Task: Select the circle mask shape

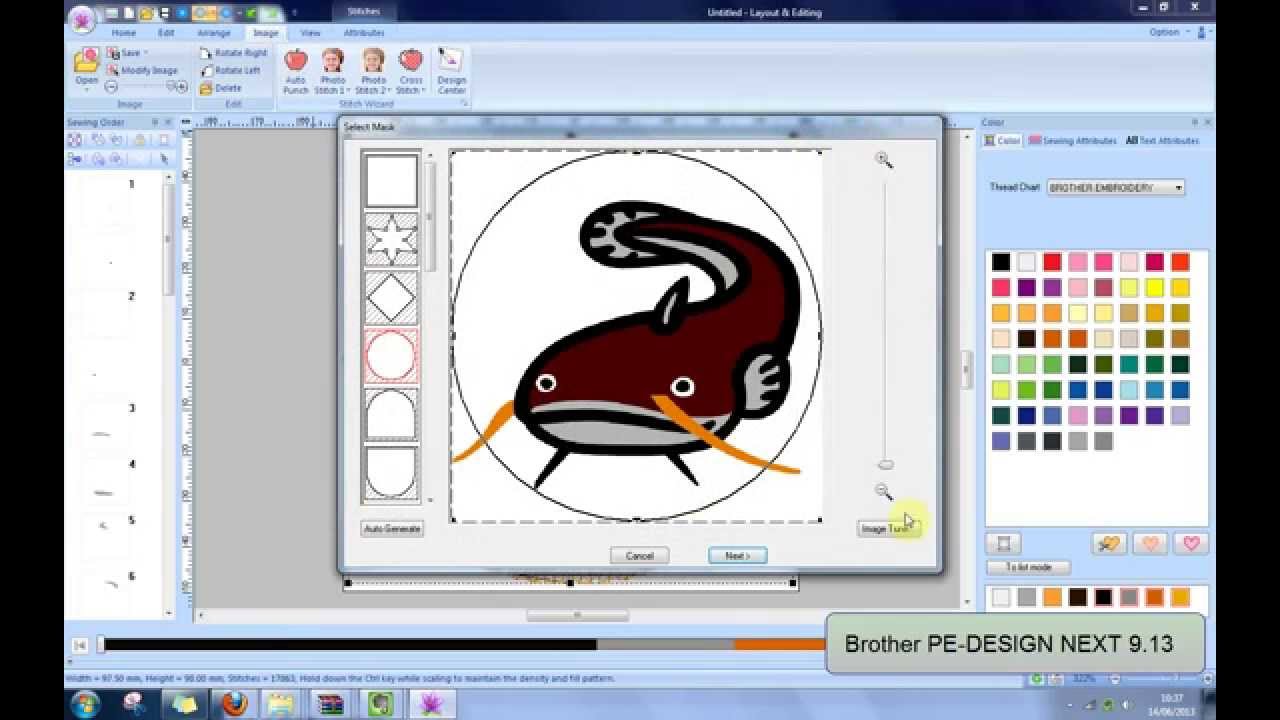Action: [391, 355]
